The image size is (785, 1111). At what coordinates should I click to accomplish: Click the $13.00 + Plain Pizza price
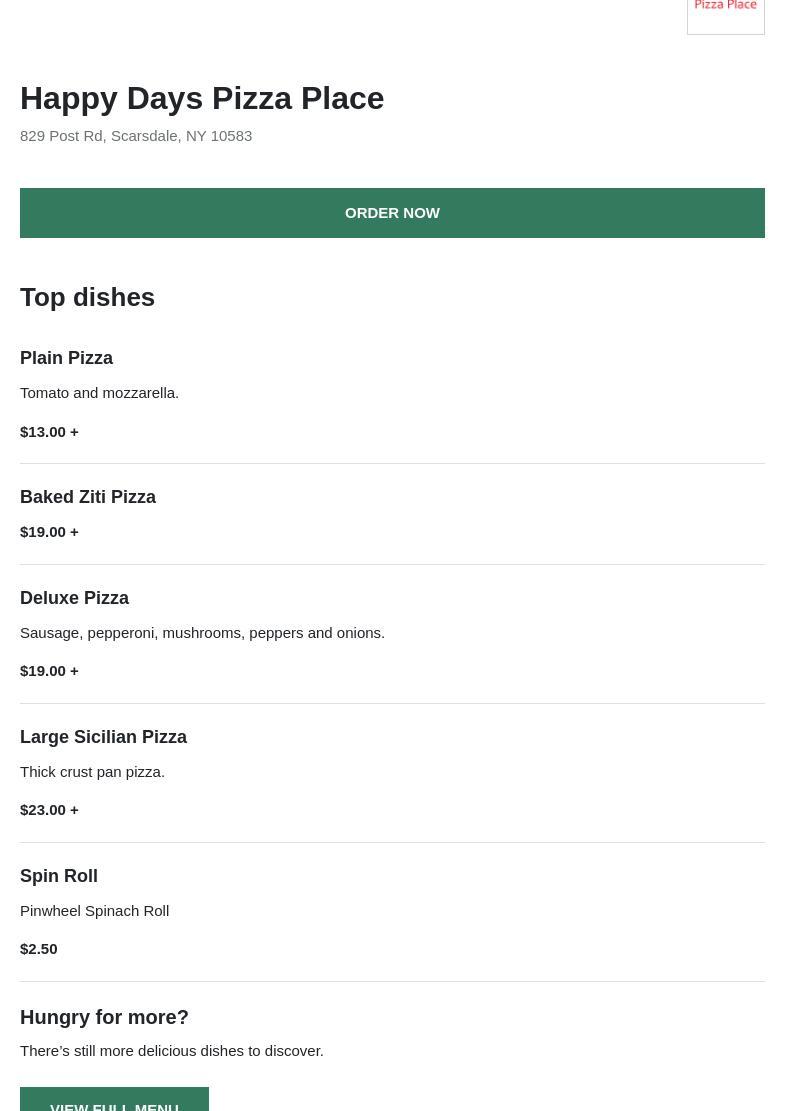49,431
